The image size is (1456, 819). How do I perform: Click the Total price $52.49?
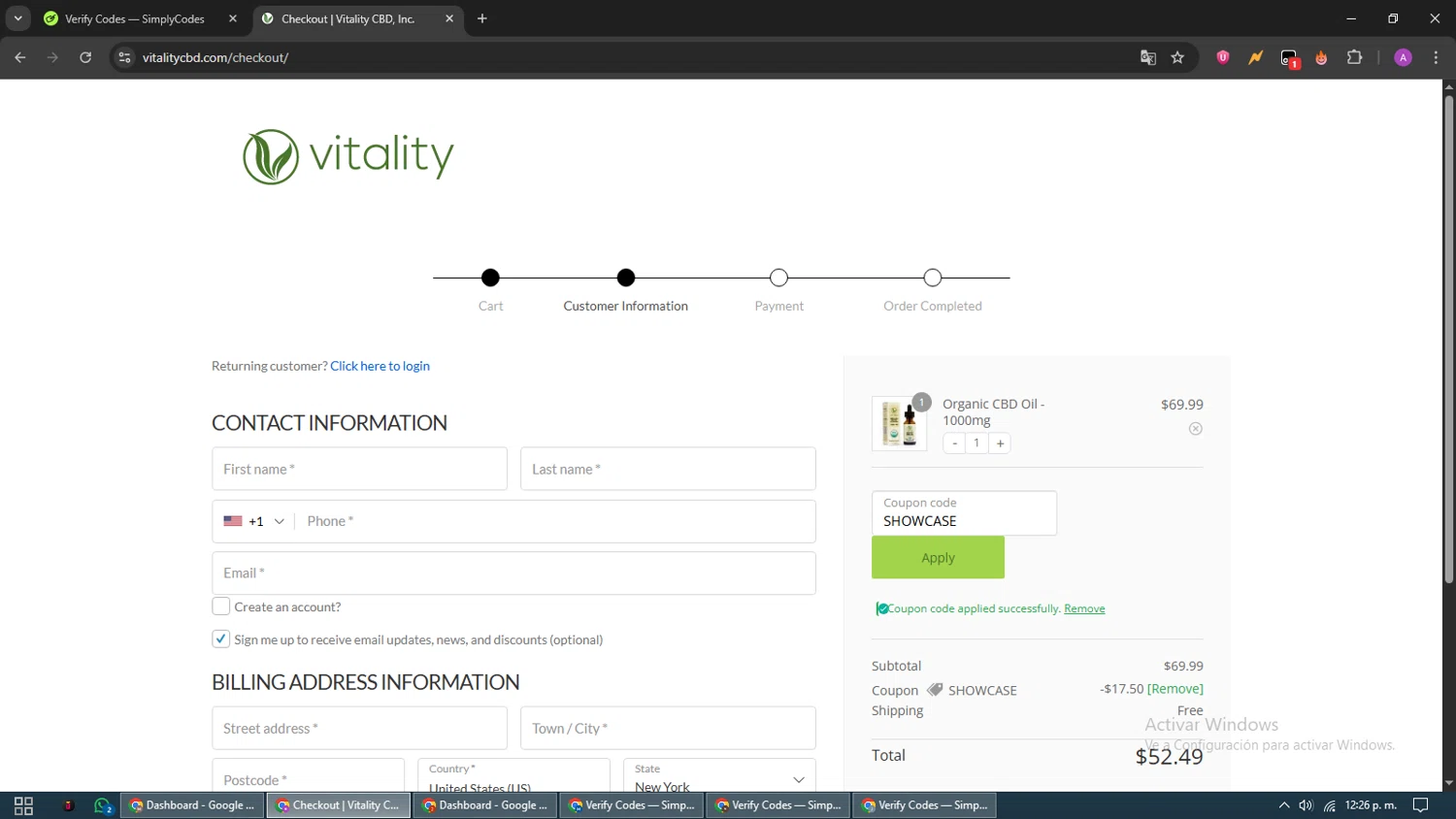(x=1169, y=757)
